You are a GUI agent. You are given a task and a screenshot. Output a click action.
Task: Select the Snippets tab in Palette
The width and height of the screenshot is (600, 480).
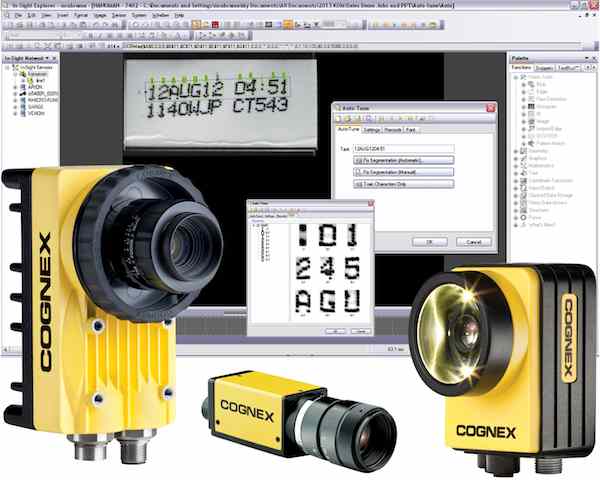coord(544,68)
